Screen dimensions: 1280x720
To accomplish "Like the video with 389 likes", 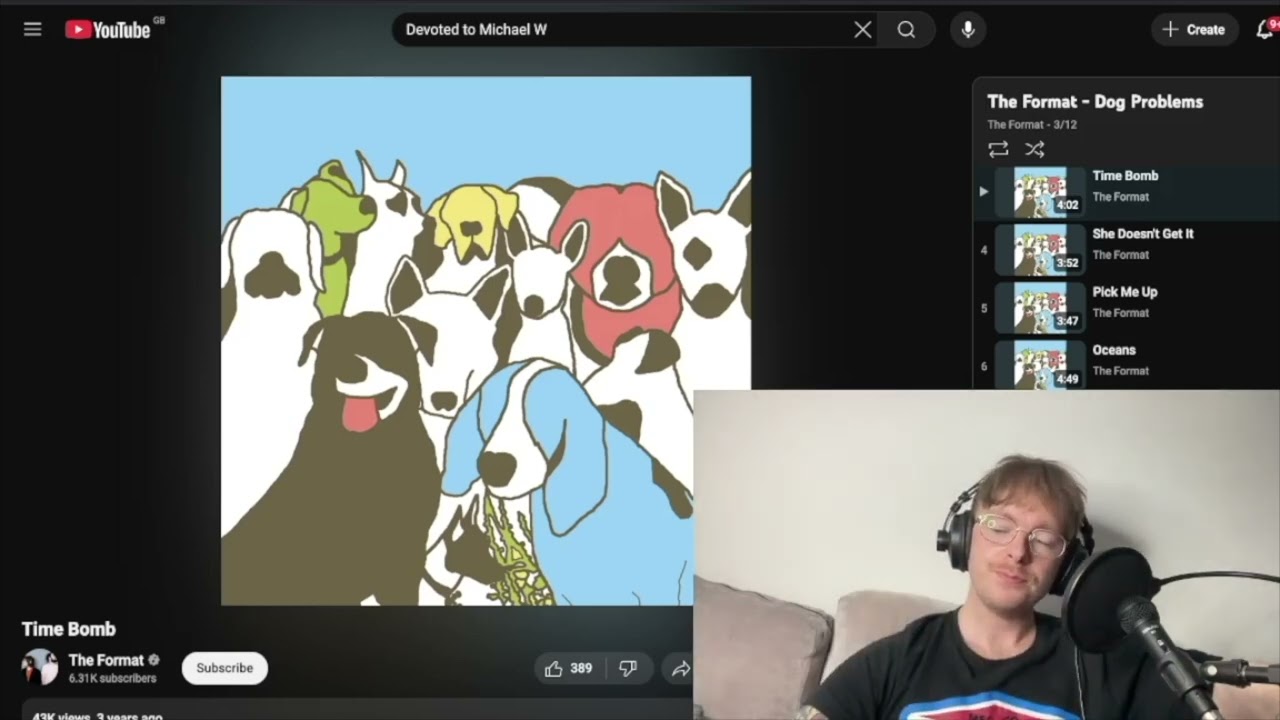I will (568, 669).
